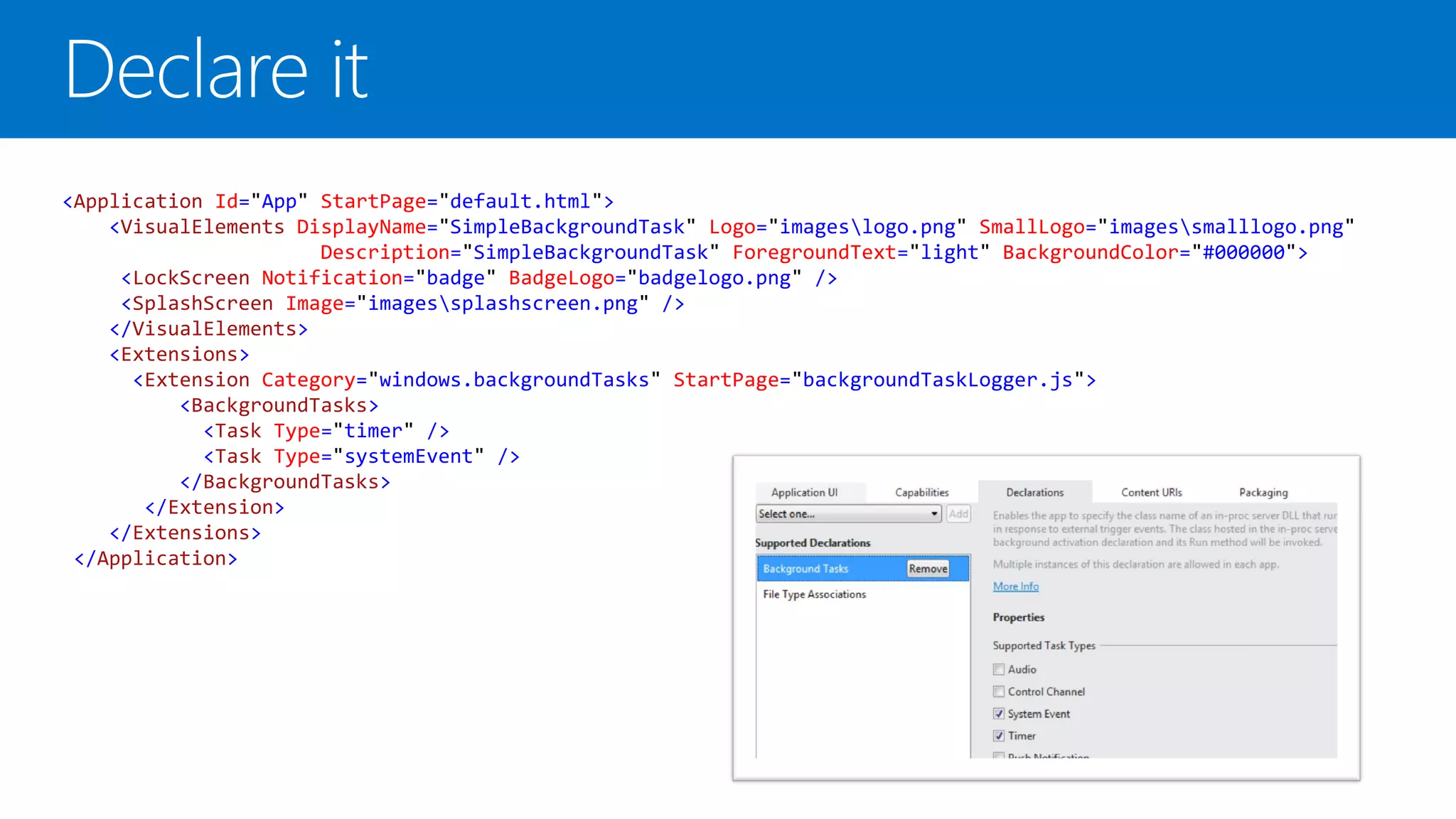Image resolution: width=1456 pixels, height=819 pixels.
Task: Check the Control Channel task type
Action: (x=999, y=692)
